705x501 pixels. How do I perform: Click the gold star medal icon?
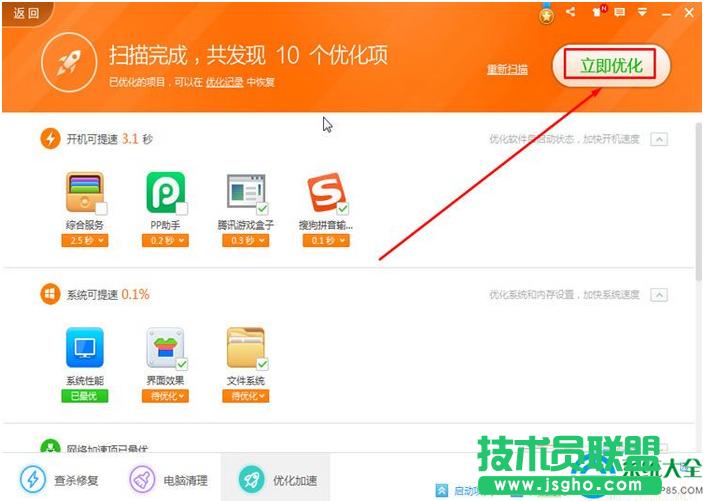coord(546,14)
